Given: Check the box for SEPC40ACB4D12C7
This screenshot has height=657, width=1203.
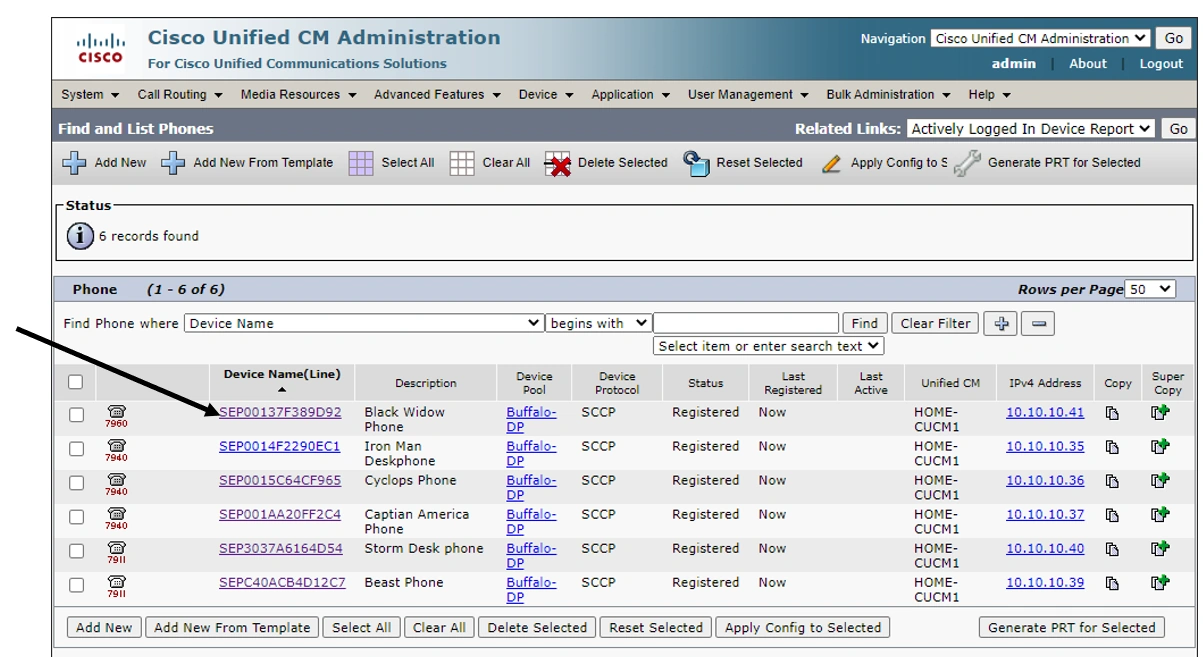Looking at the screenshot, I should click(76, 586).
